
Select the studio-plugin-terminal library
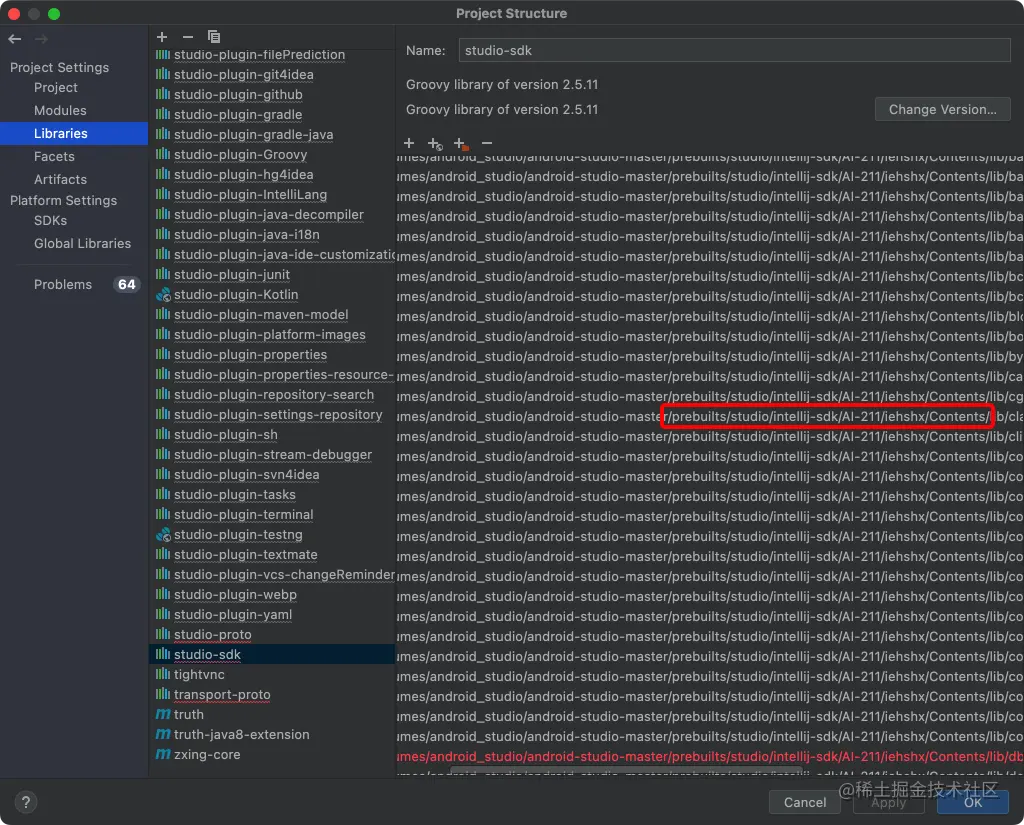click(x=243, y=514)
